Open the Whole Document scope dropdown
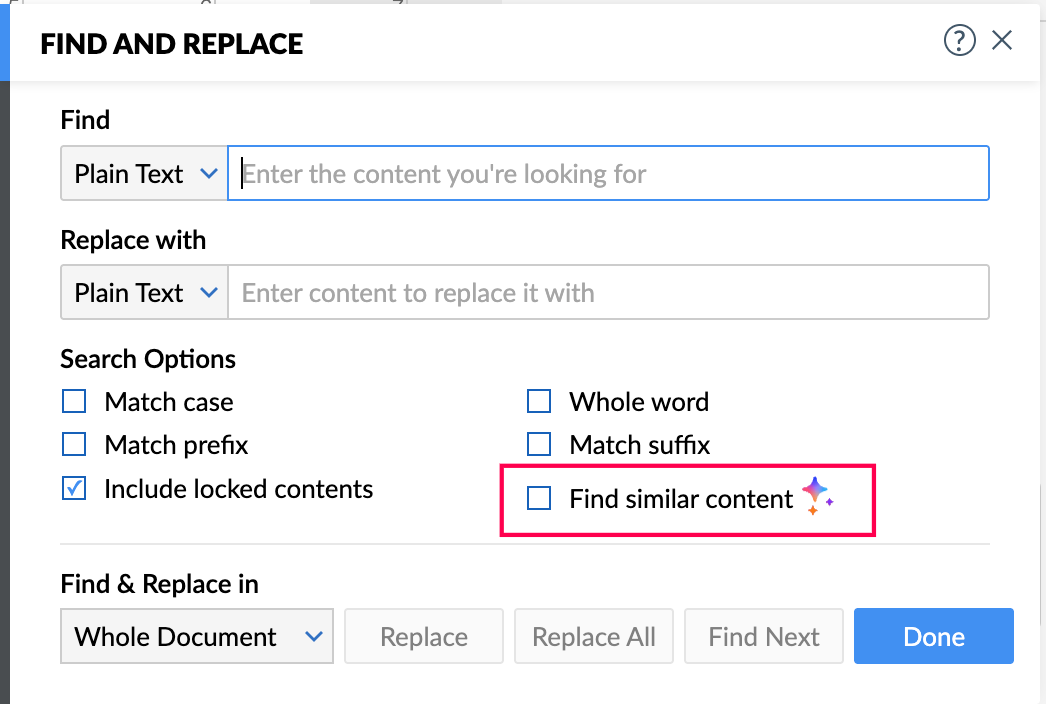The width and height of the screenshot is (1046, 704). coord(197,637)
